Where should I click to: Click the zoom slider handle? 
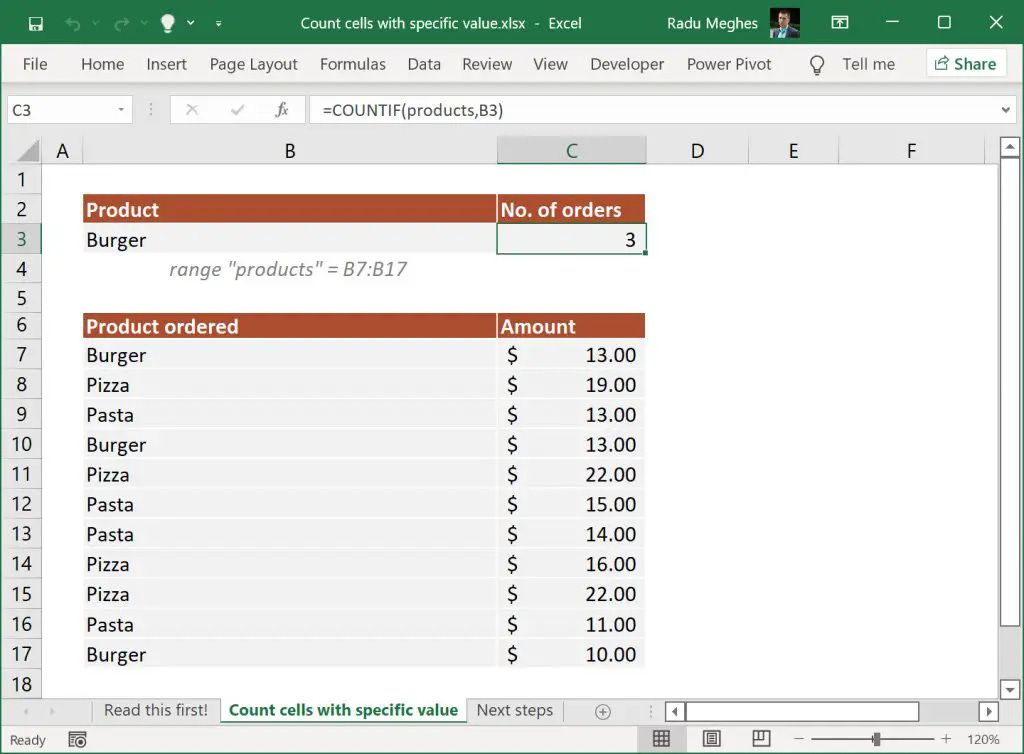pyautogui.click(x=876, y=739)
